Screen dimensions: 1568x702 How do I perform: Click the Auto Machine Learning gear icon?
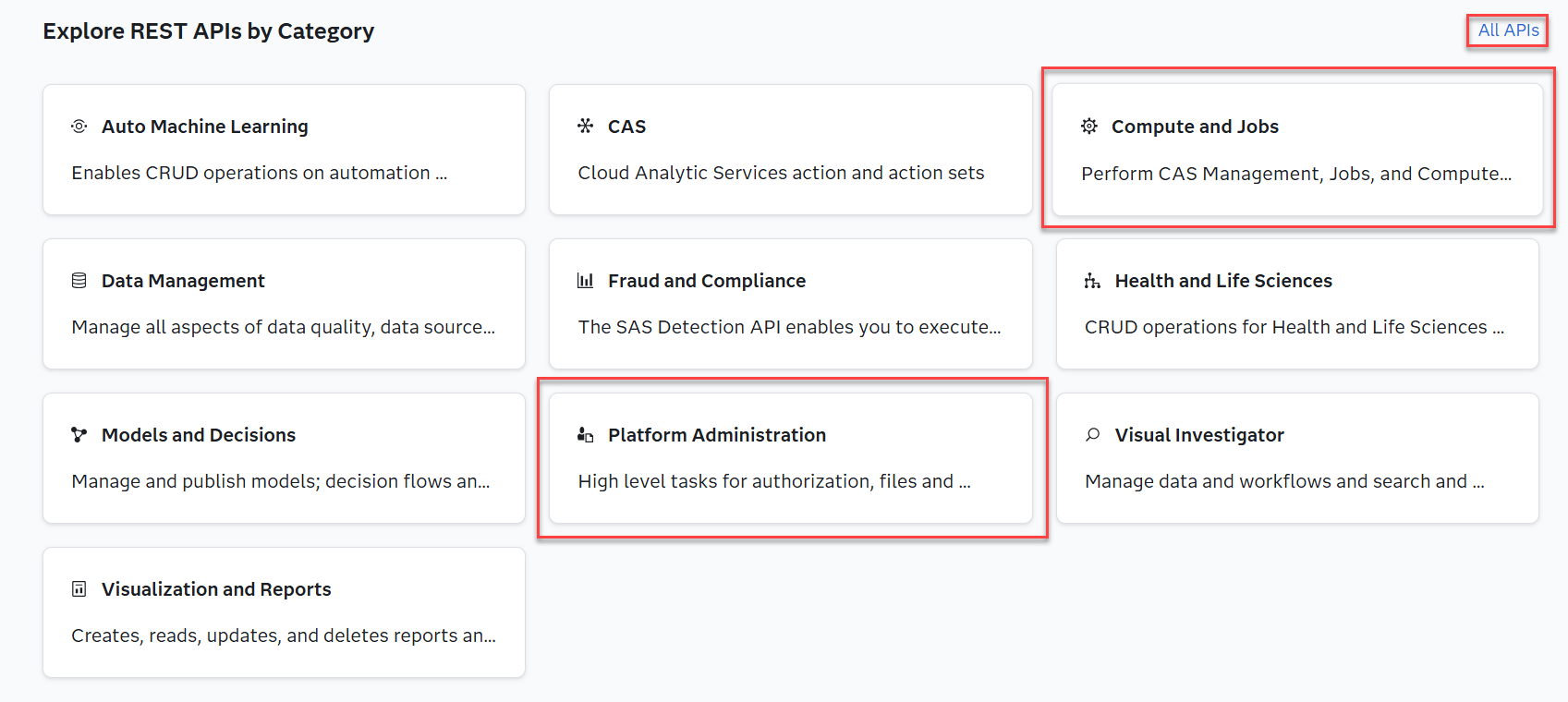point(79,126)
